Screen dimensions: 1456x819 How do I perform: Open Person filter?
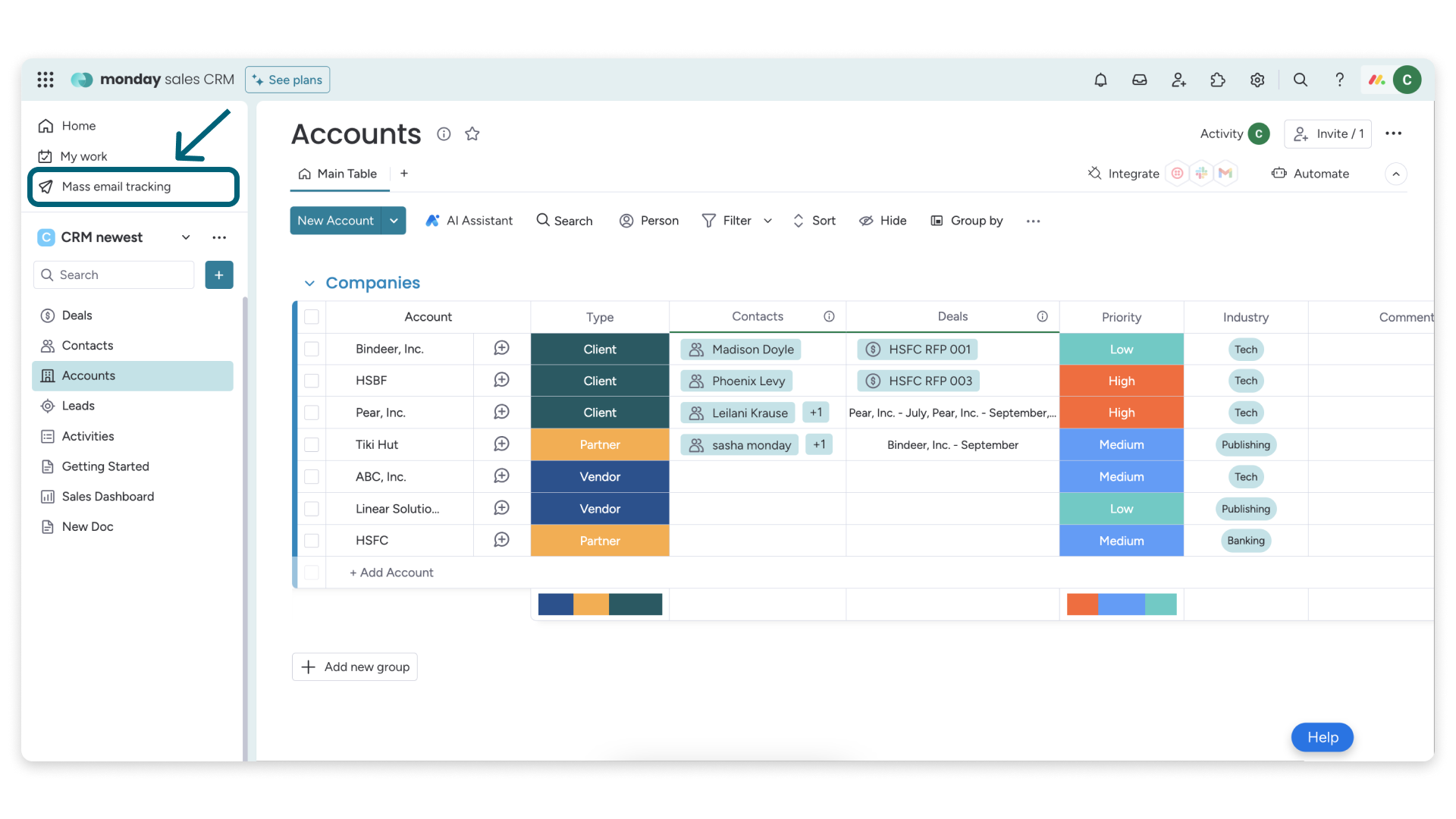(649, 221)
